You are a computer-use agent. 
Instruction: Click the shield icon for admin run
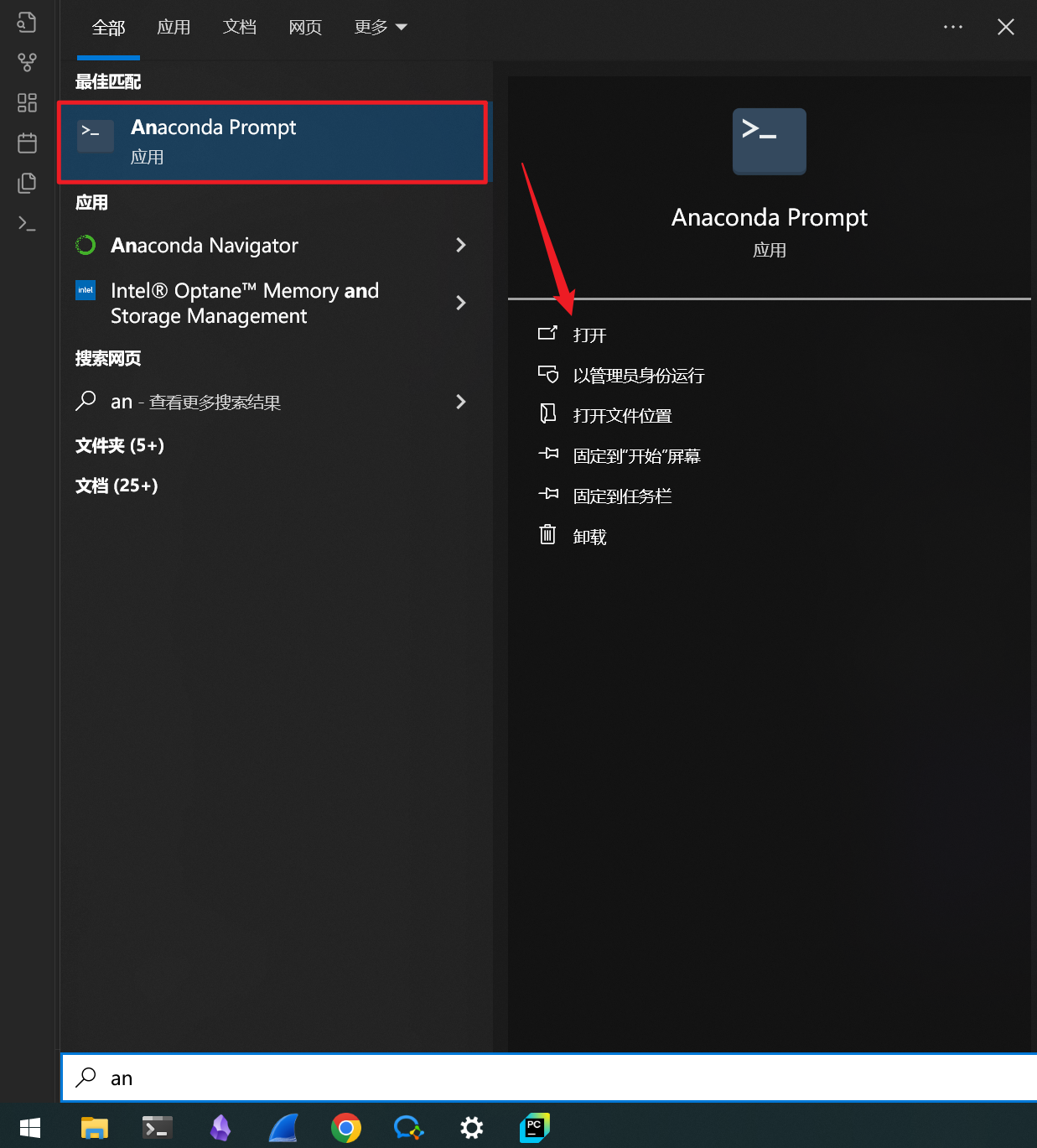click(x=547, y=374)
